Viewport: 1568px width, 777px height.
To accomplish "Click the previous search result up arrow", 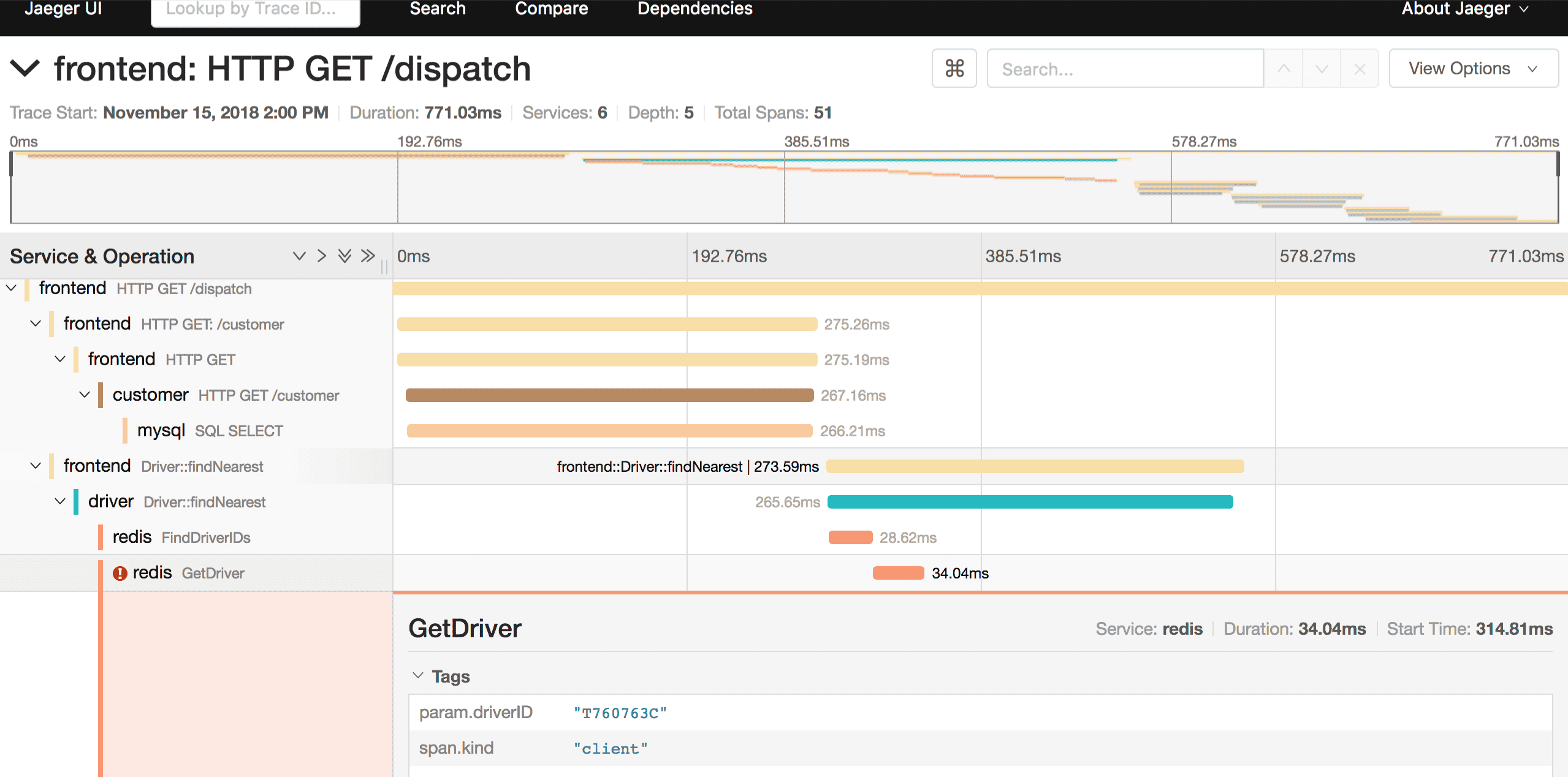I will click(1284, 69).
